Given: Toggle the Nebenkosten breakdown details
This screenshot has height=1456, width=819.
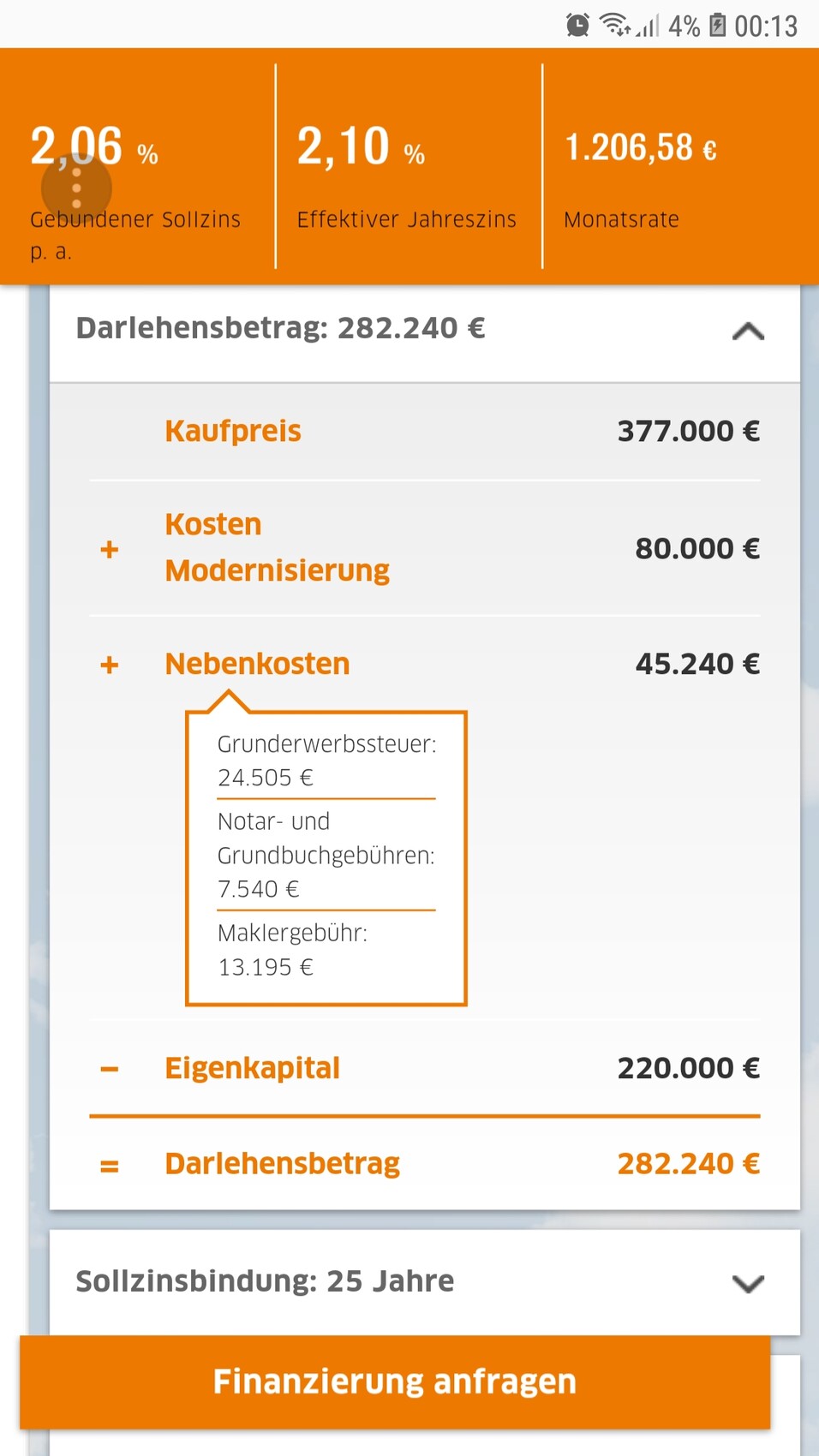Looking at the screenshot, I should [257, 665].
